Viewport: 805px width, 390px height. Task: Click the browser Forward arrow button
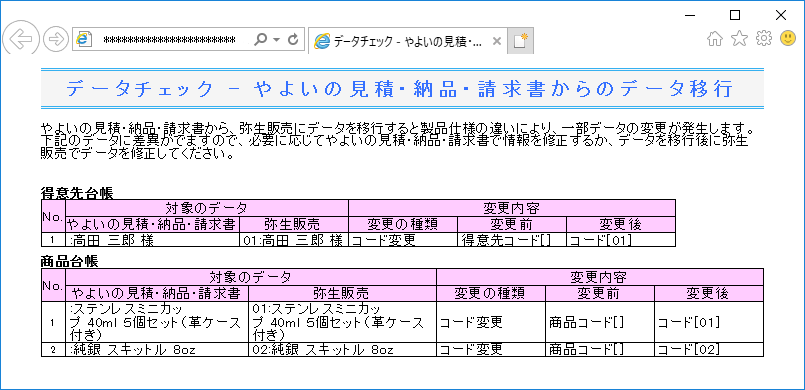point(55,40)
